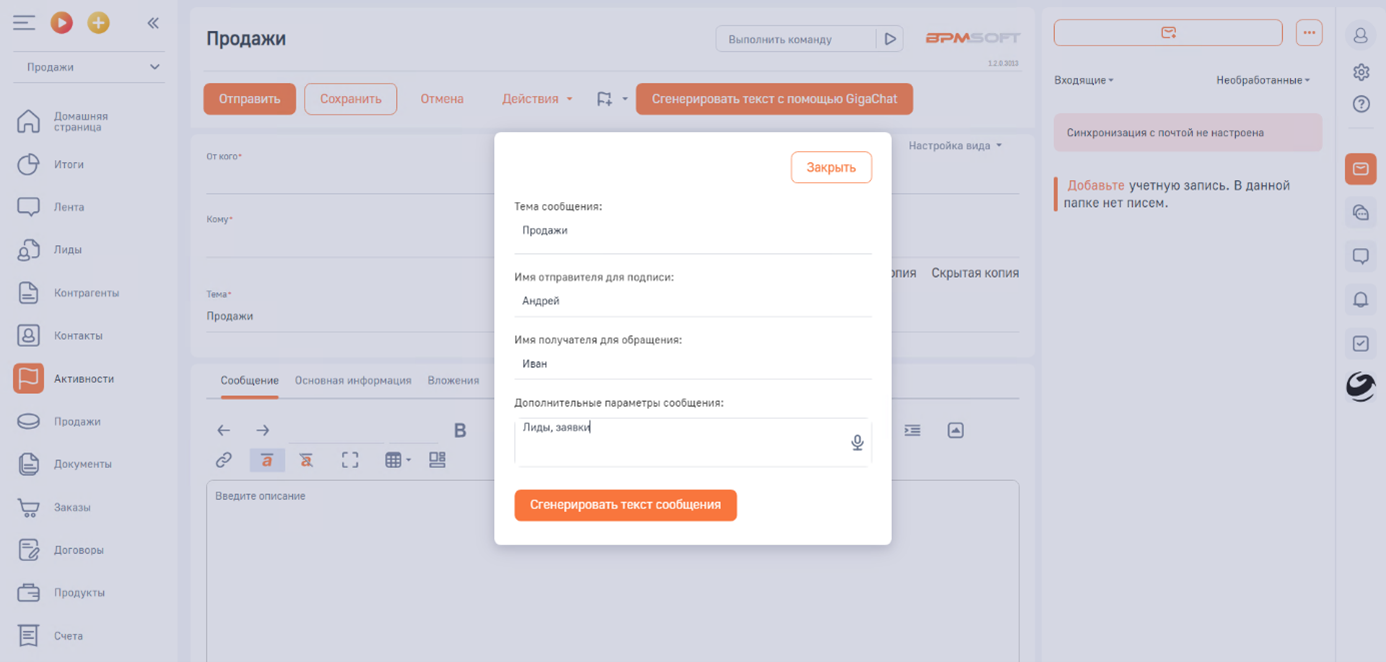Image resolution: width=1386 pixels, height=662 pixels.
Task: Switch to the Вложения tab
Action: (453, 381)
